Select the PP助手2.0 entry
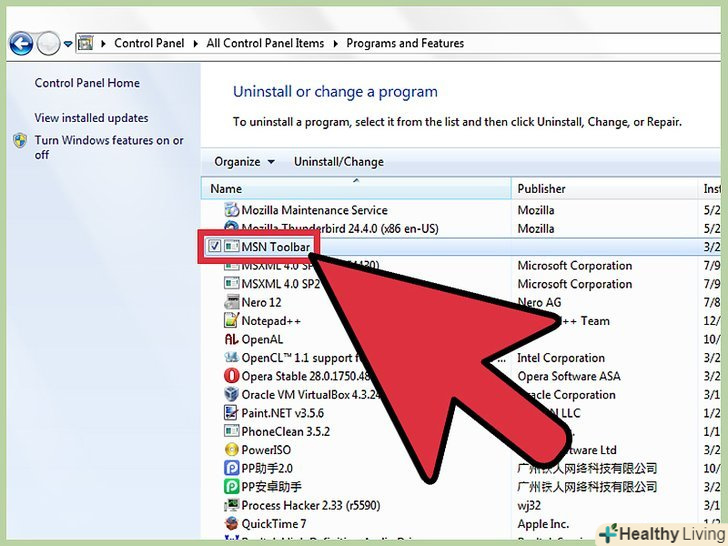The width and height of the screenshot is (728, 546). point(267,468)
